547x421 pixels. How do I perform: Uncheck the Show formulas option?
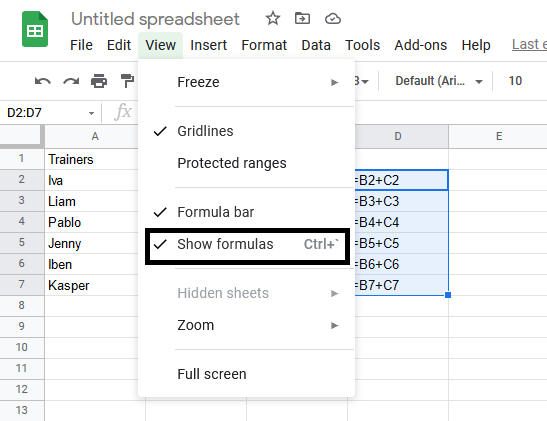(x=246, y=244)
